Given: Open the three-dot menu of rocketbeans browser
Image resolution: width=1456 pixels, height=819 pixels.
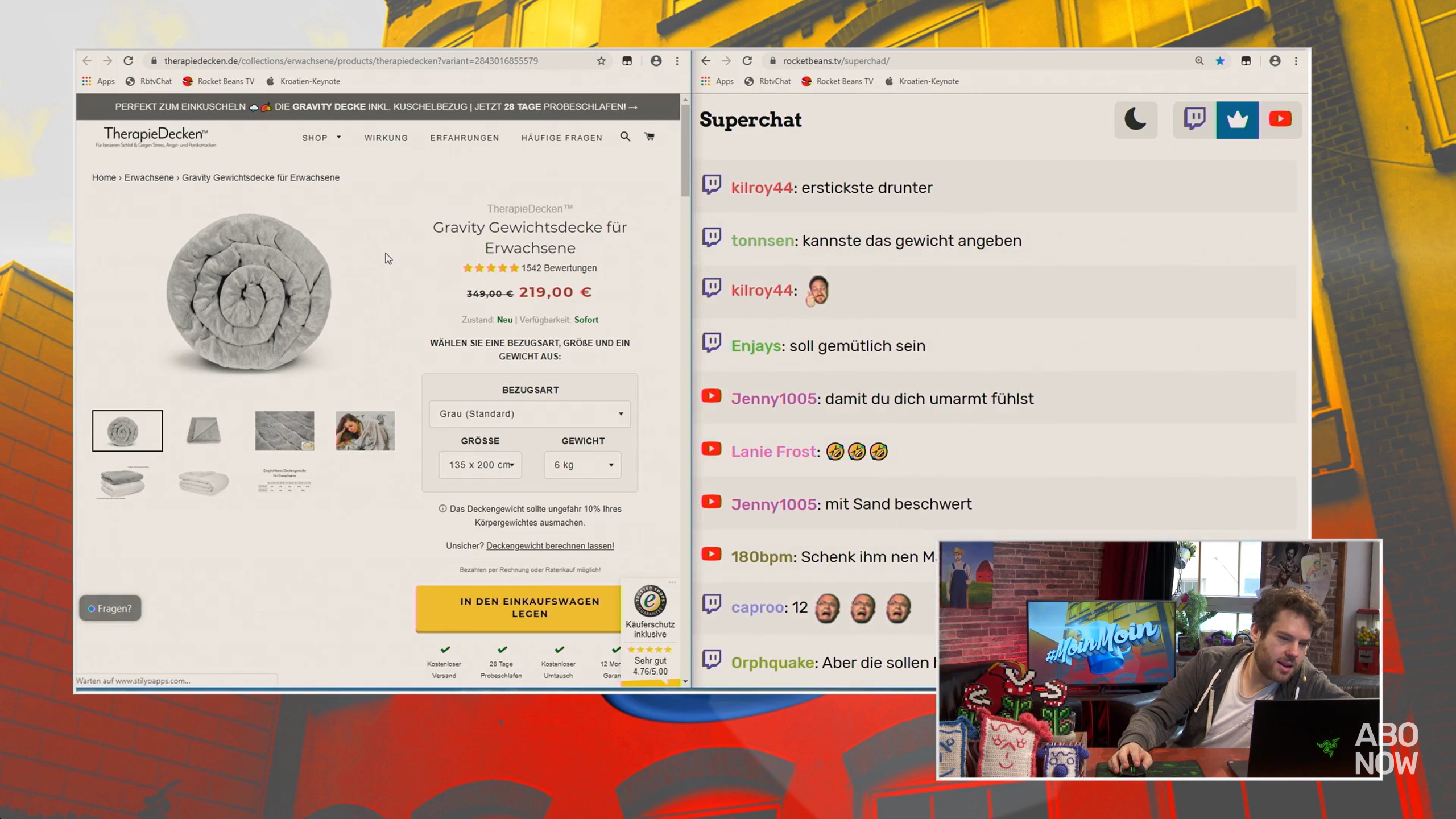Looking at the screenshot, I should click(x=1296, y=61).
